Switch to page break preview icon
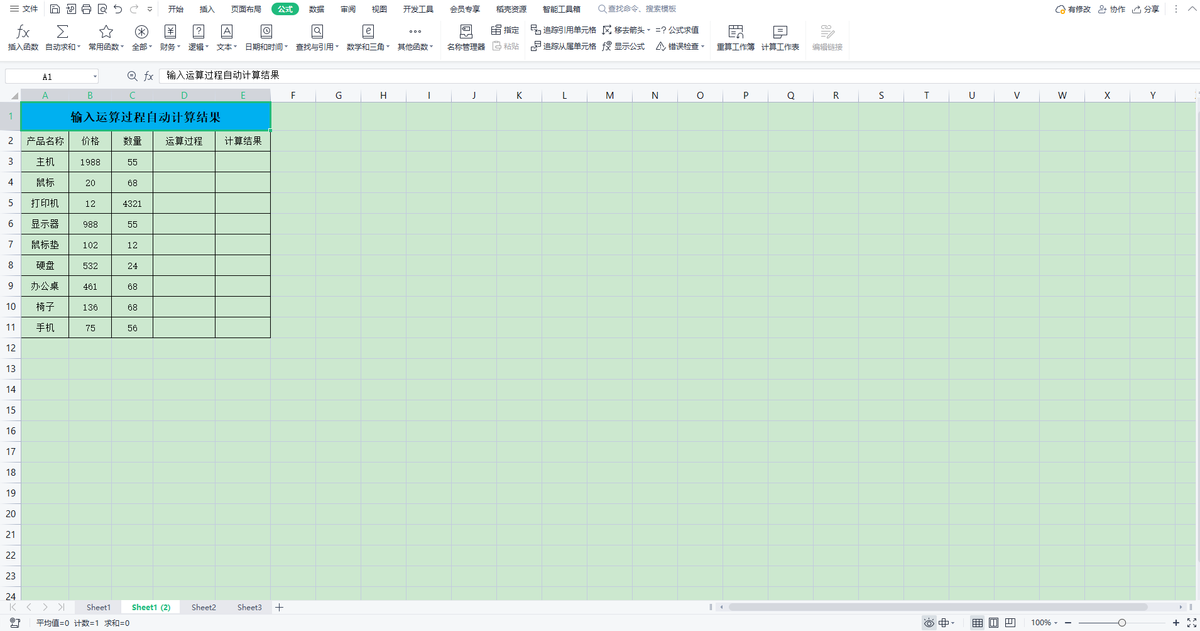Viewport: 1200px width, 631px height. click(1011, 622)
